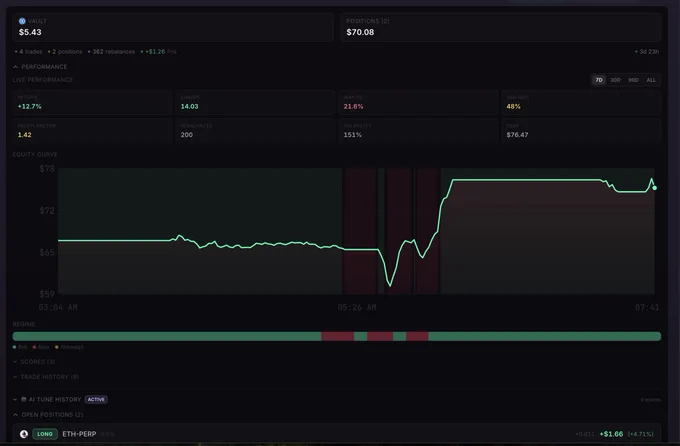Viewport: 680px width, 446px height.
Task: Click the Vault $5.43 card
Action: click(x=173, y=27)
